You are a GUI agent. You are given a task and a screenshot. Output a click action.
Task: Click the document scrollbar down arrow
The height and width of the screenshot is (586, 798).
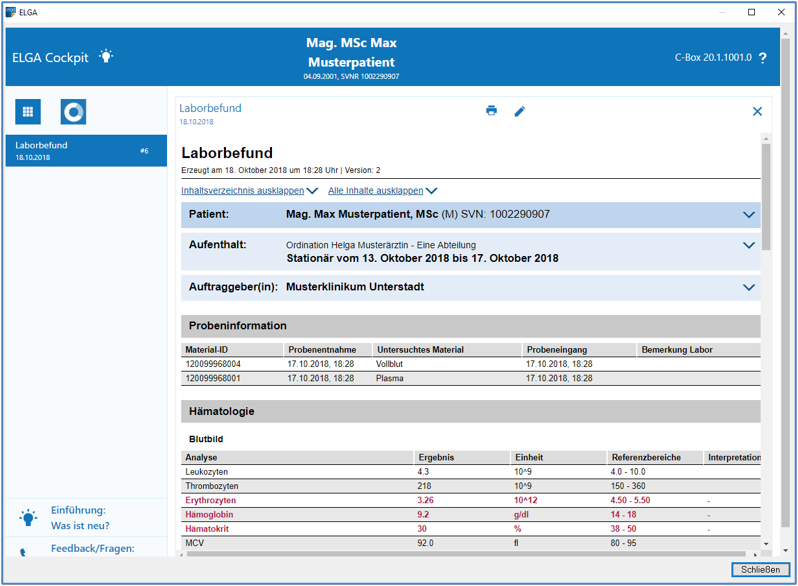click(x=766, y=544)
